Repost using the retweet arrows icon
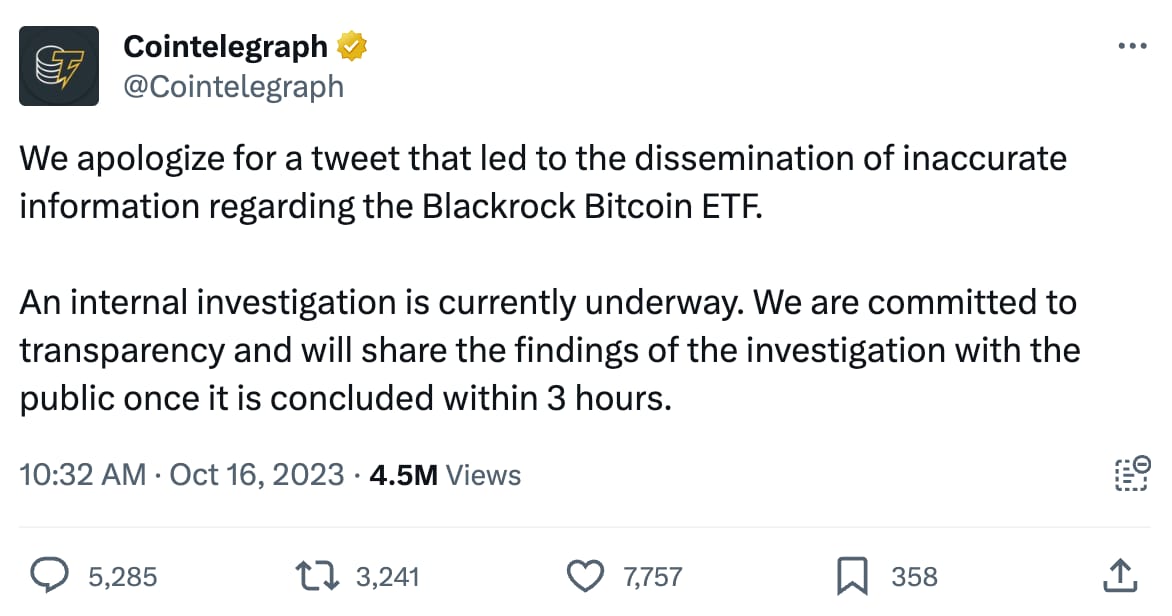The image size is (1172, 616). pos(317,576)
